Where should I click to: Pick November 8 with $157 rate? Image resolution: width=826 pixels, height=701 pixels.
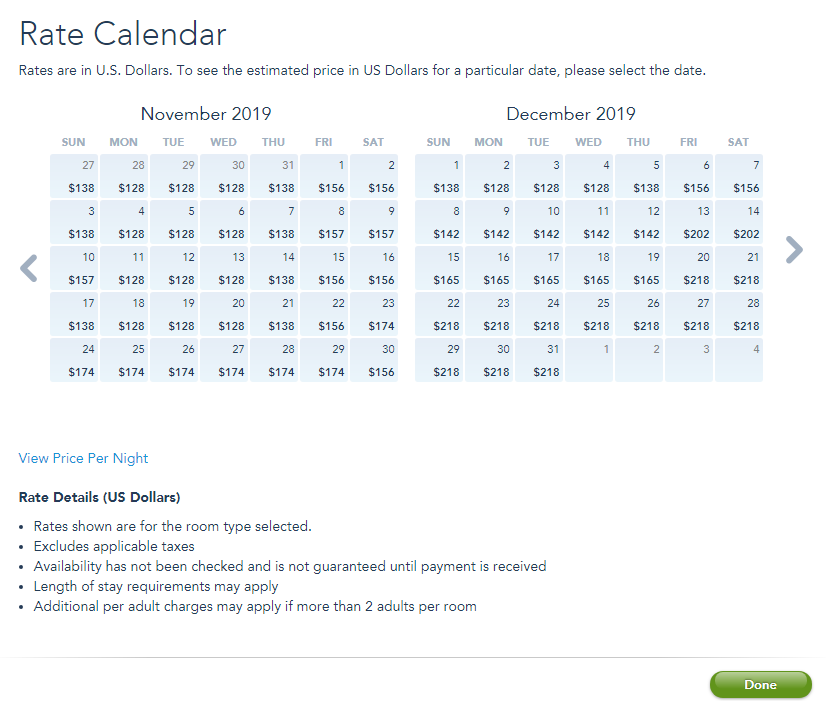click(x=324, y=223)
